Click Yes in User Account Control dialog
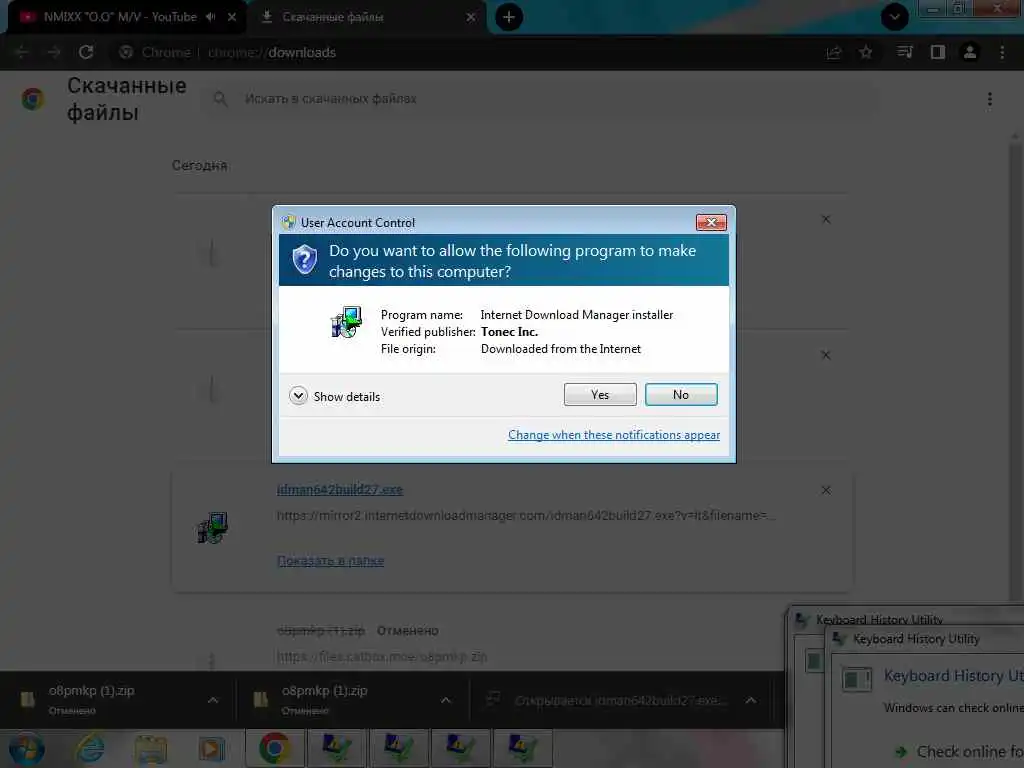The height and width of the screenshot is (768, 1024). (x=600, y=394)
